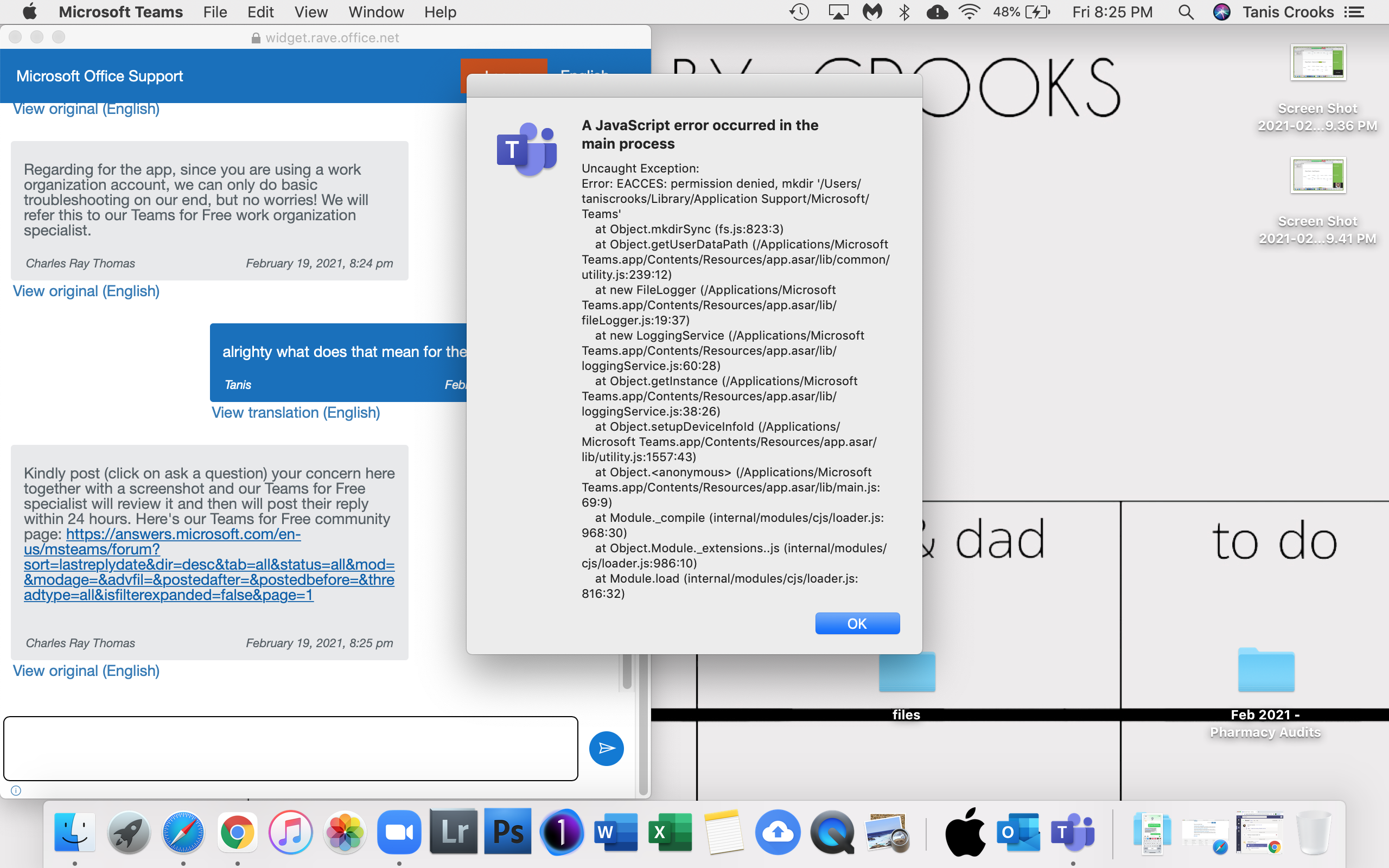Viewport: 1389px width, 868px height.
Task: Click Charles Ray Thomas name at 8:25 pm
Action: [80, 643]
